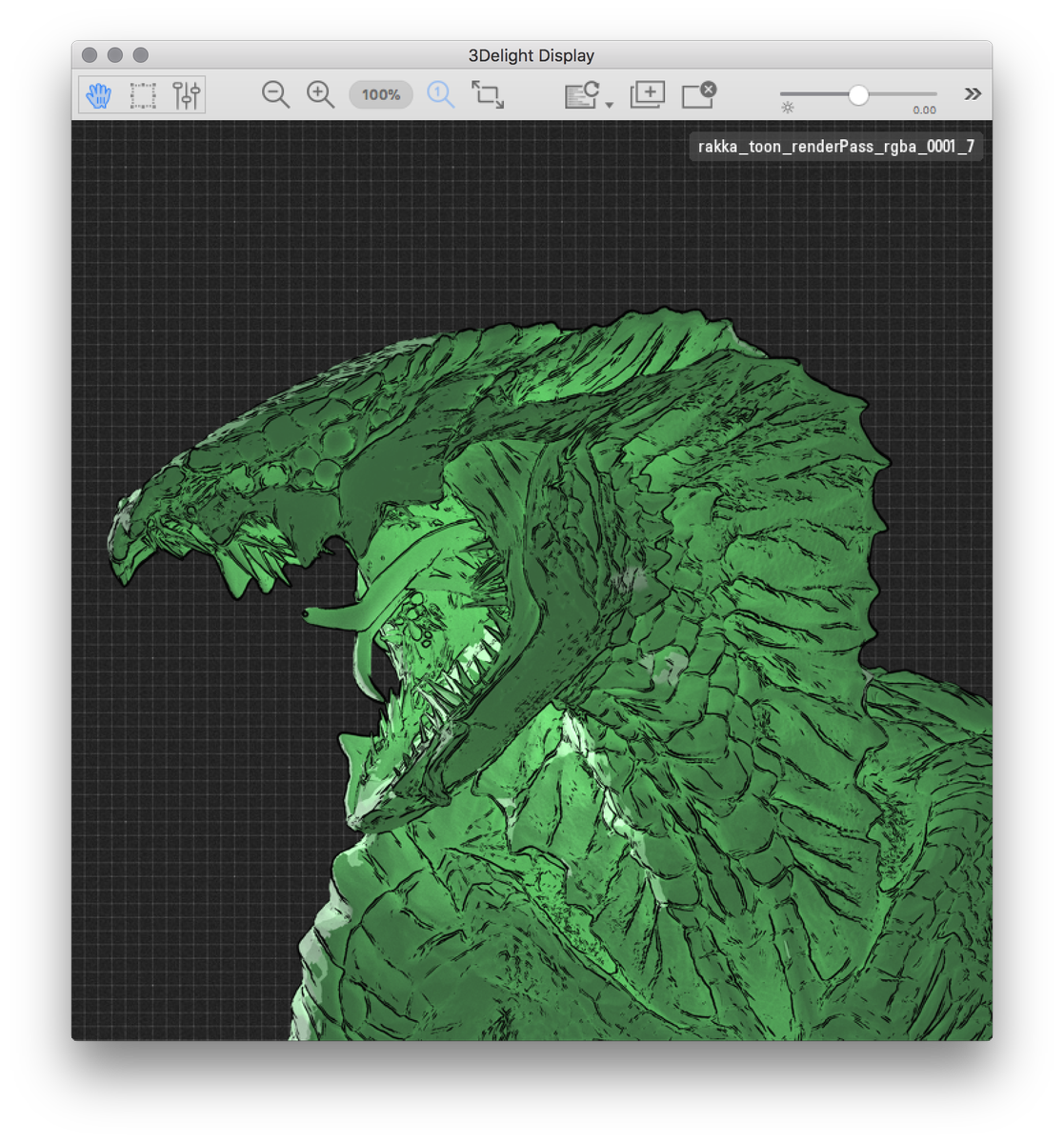The width and height of the screenshot is (1064, 1143).
Task: Close the 3Delight Display window
Action: [90, 55]
